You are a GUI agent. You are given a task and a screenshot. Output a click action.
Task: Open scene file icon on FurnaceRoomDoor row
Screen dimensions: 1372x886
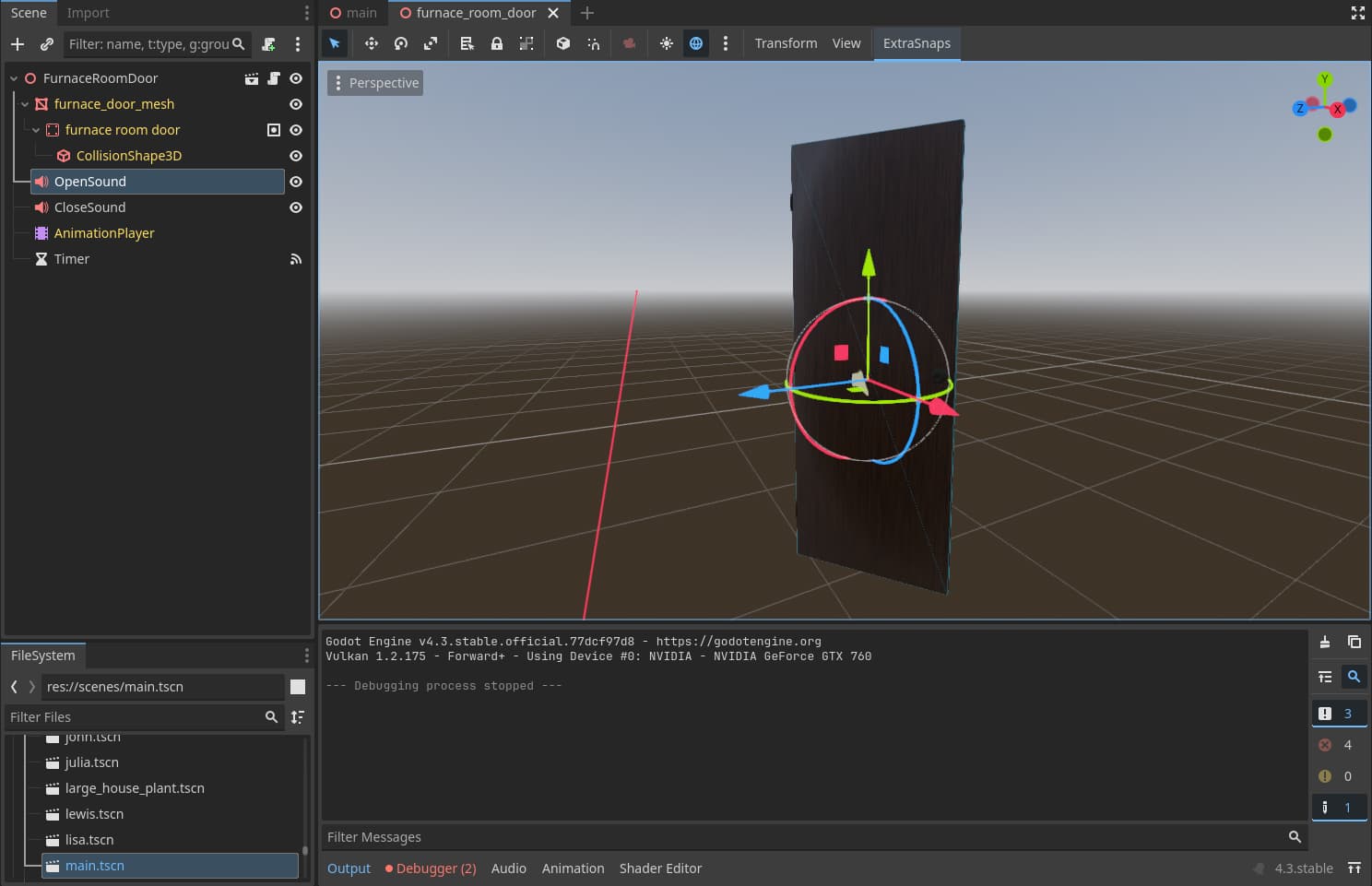[251, 78]
